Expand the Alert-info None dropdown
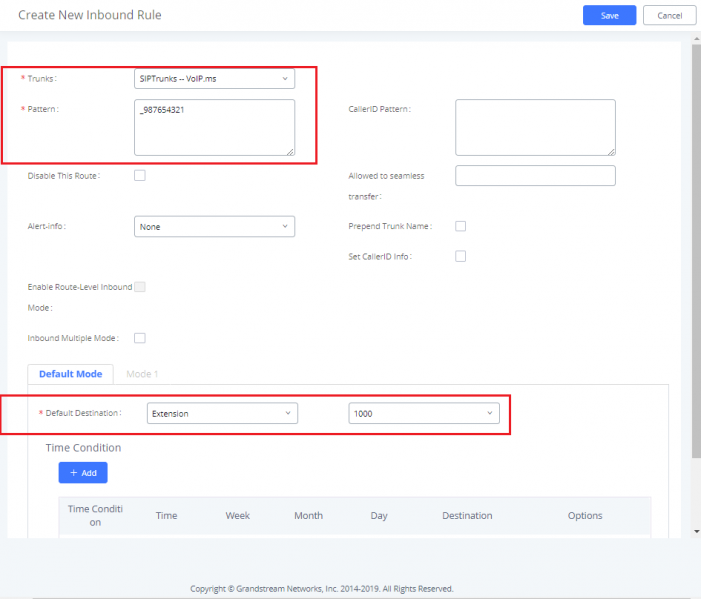This screenshot has width=701, height=599. point(214,227)
